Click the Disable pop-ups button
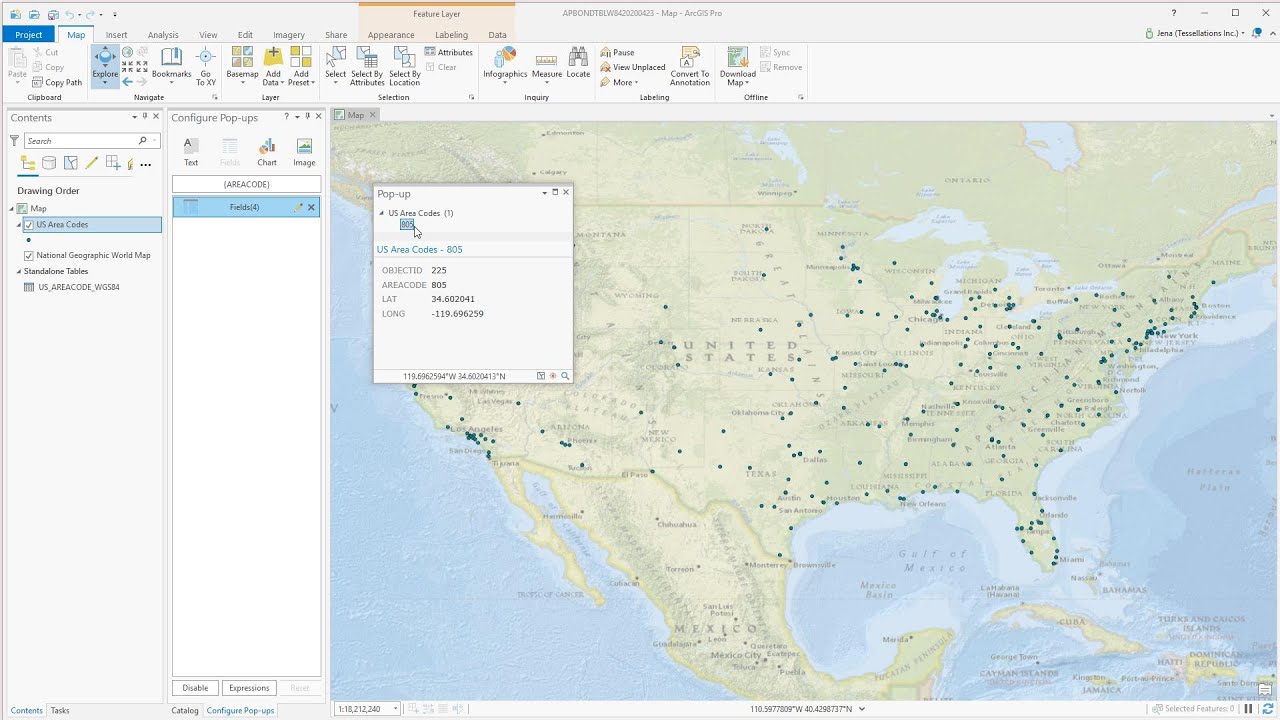Screen dimensions: 1280x720 coord(195,688)
